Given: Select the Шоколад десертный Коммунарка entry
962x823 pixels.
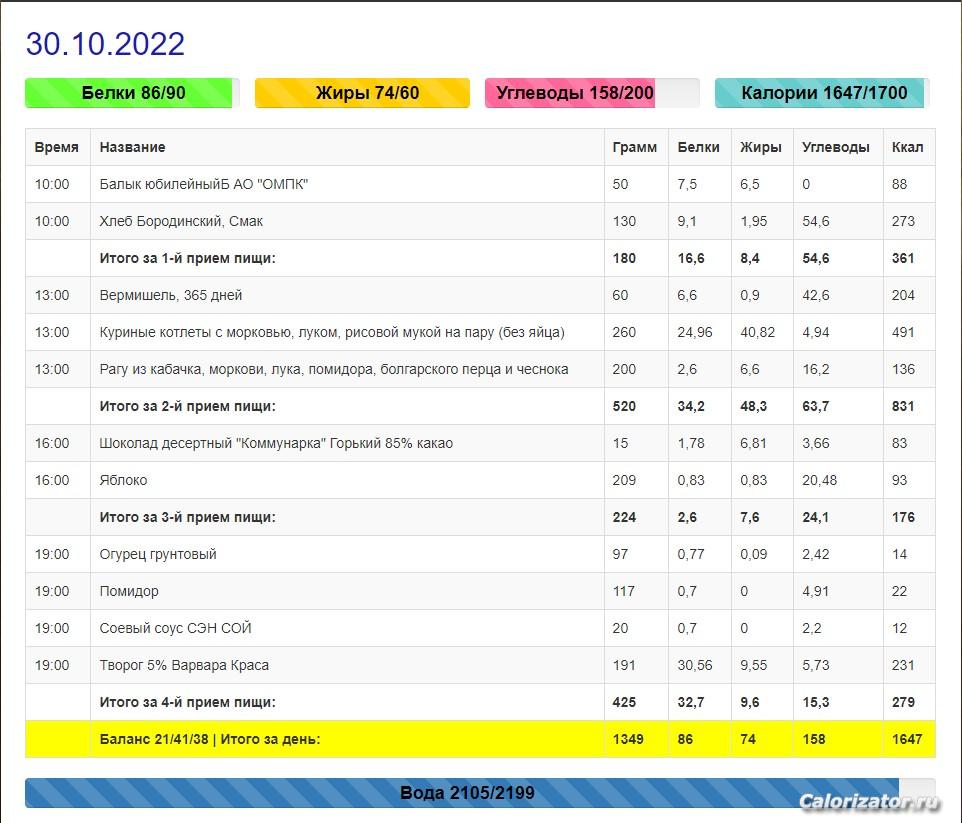Looking at the screenshot, I should pos(276,443).
